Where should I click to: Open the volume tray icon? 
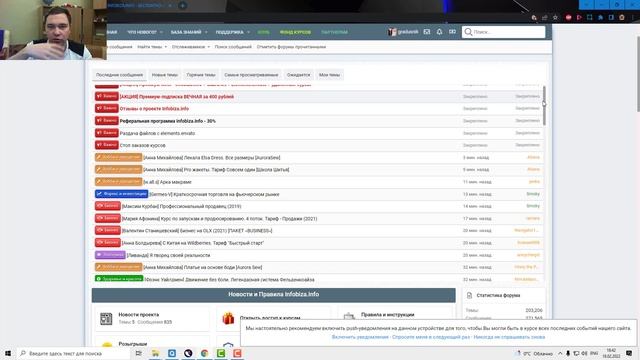coord(584,353)
